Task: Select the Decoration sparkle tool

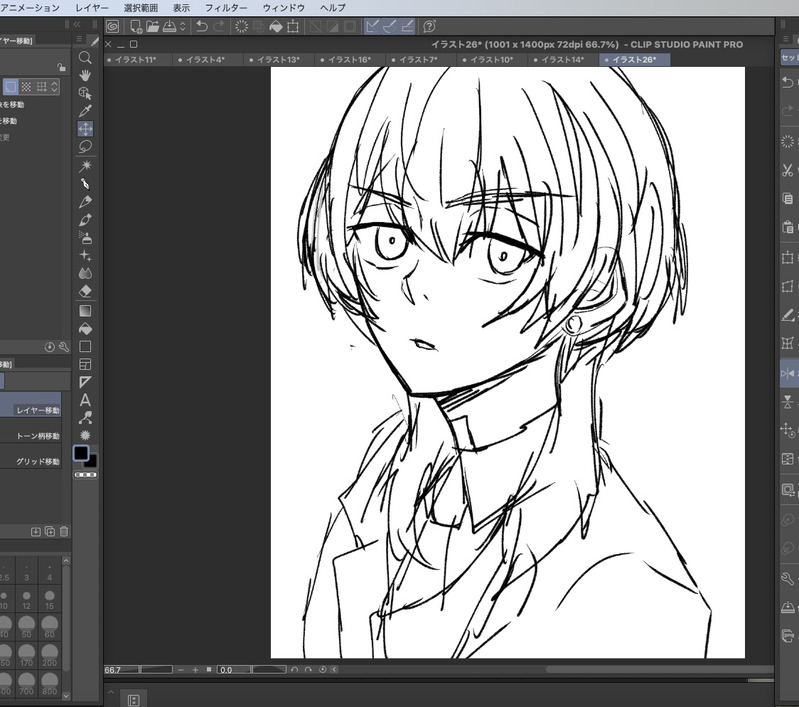Action: pyautogui.click(x=85, y=255)
